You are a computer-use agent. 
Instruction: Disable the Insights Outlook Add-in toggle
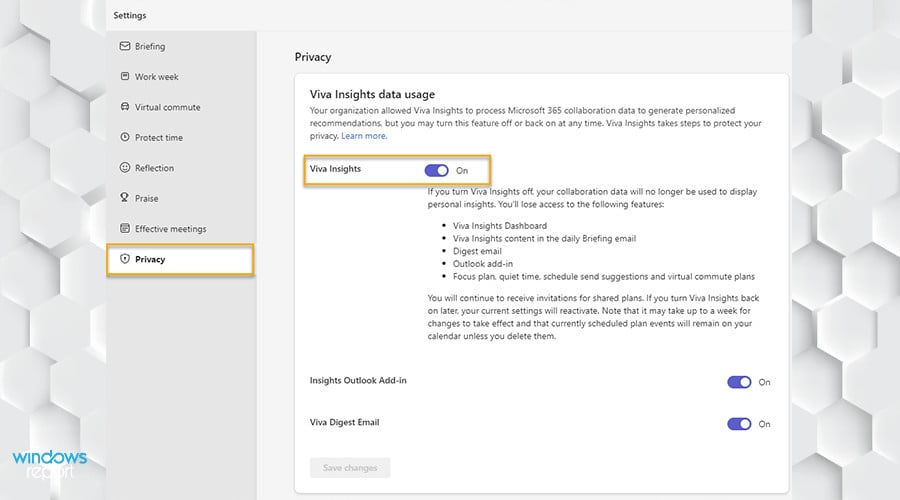click(738, 382)
